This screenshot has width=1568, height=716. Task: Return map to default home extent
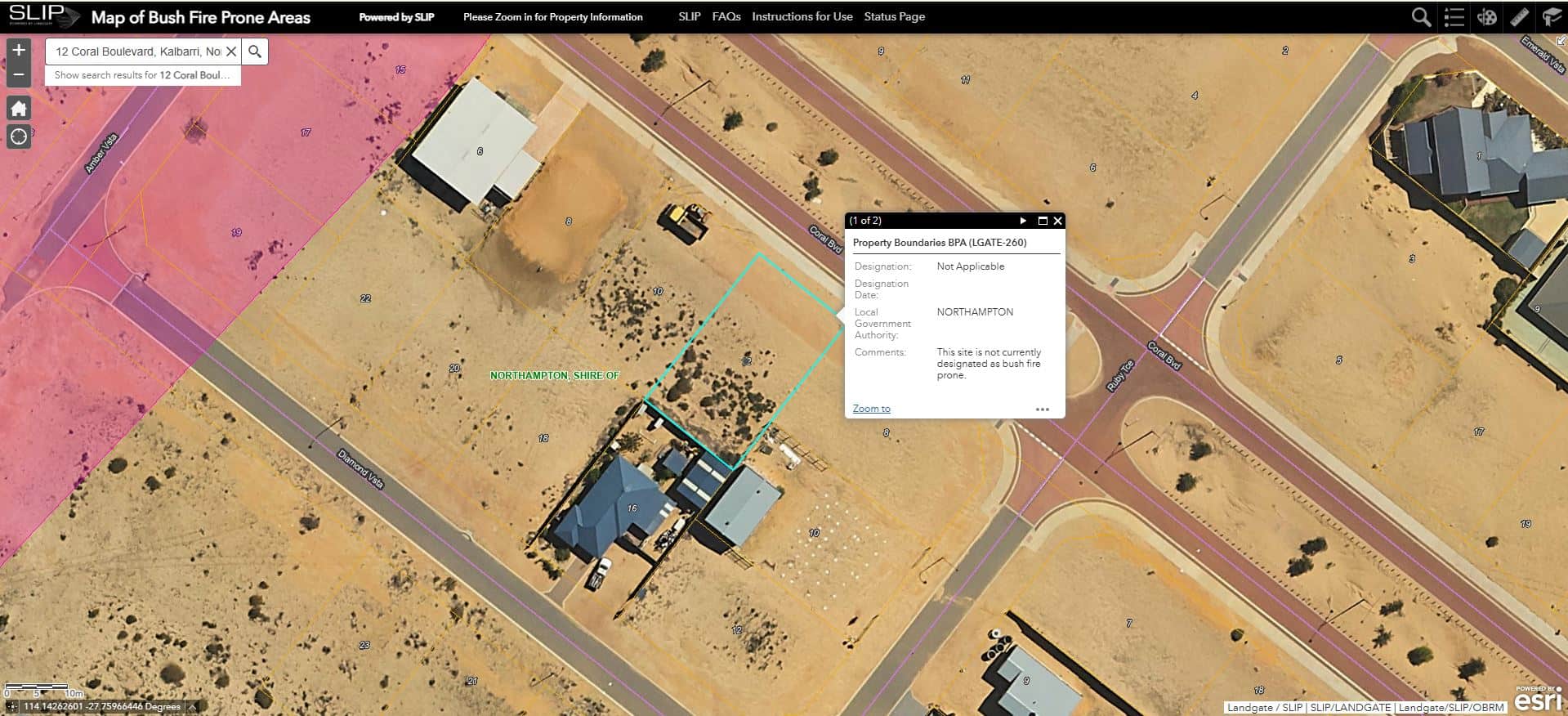tap(19, 109)
